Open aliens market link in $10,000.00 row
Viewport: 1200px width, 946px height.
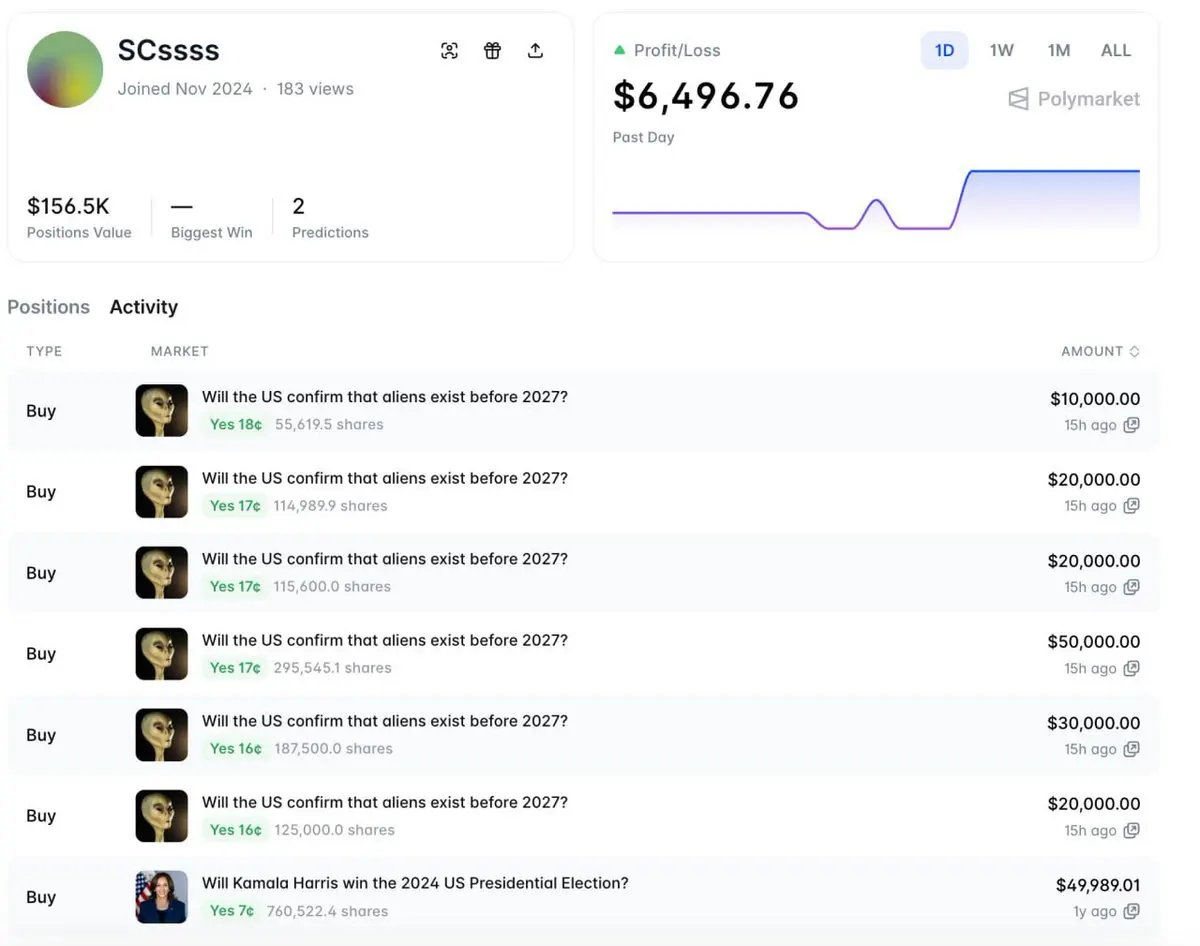coord(385,397)
